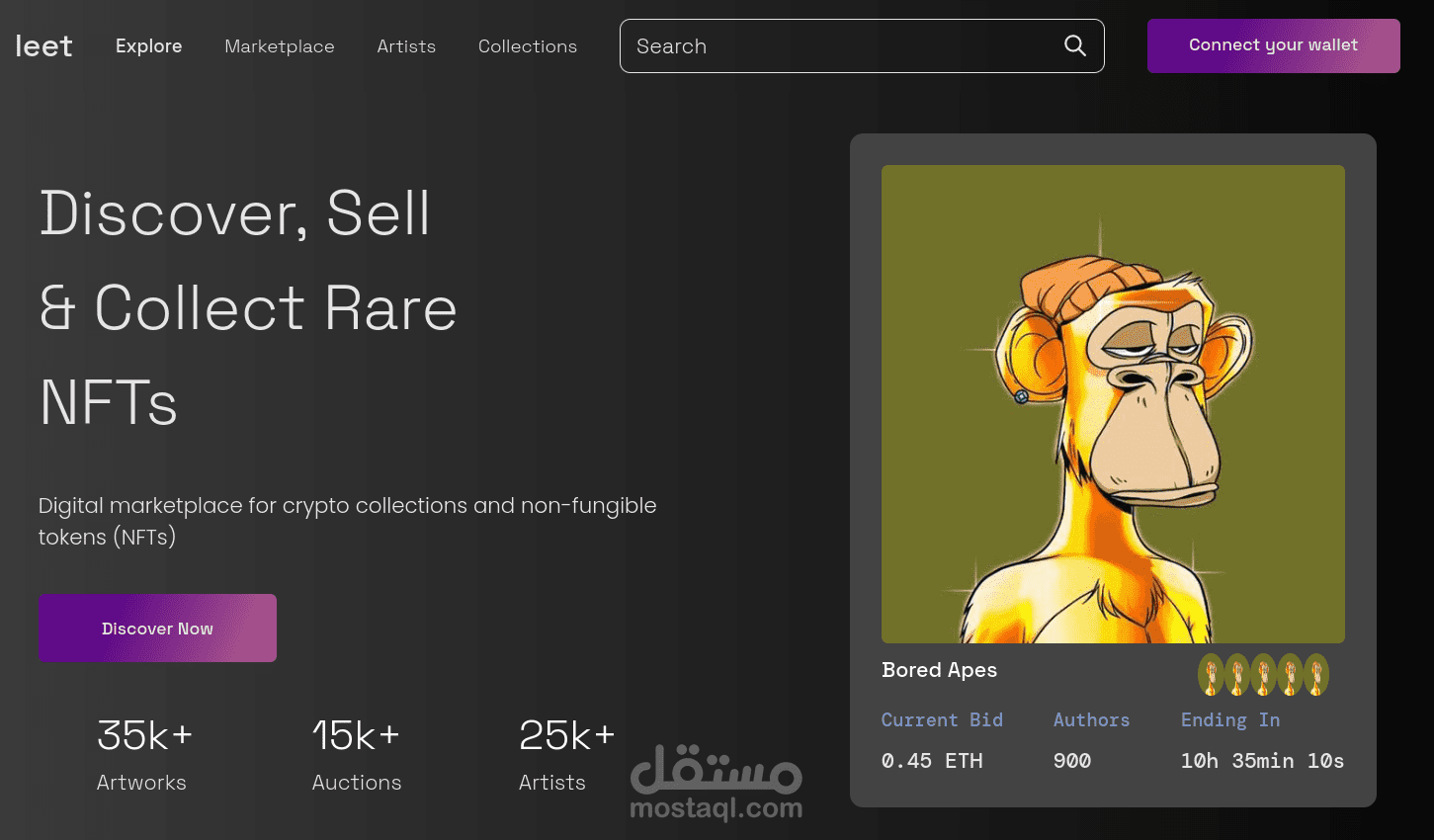The image size is (1434, 840).
Task: Click the 0.45 ETH current bid value
Action: pos(932,761)
